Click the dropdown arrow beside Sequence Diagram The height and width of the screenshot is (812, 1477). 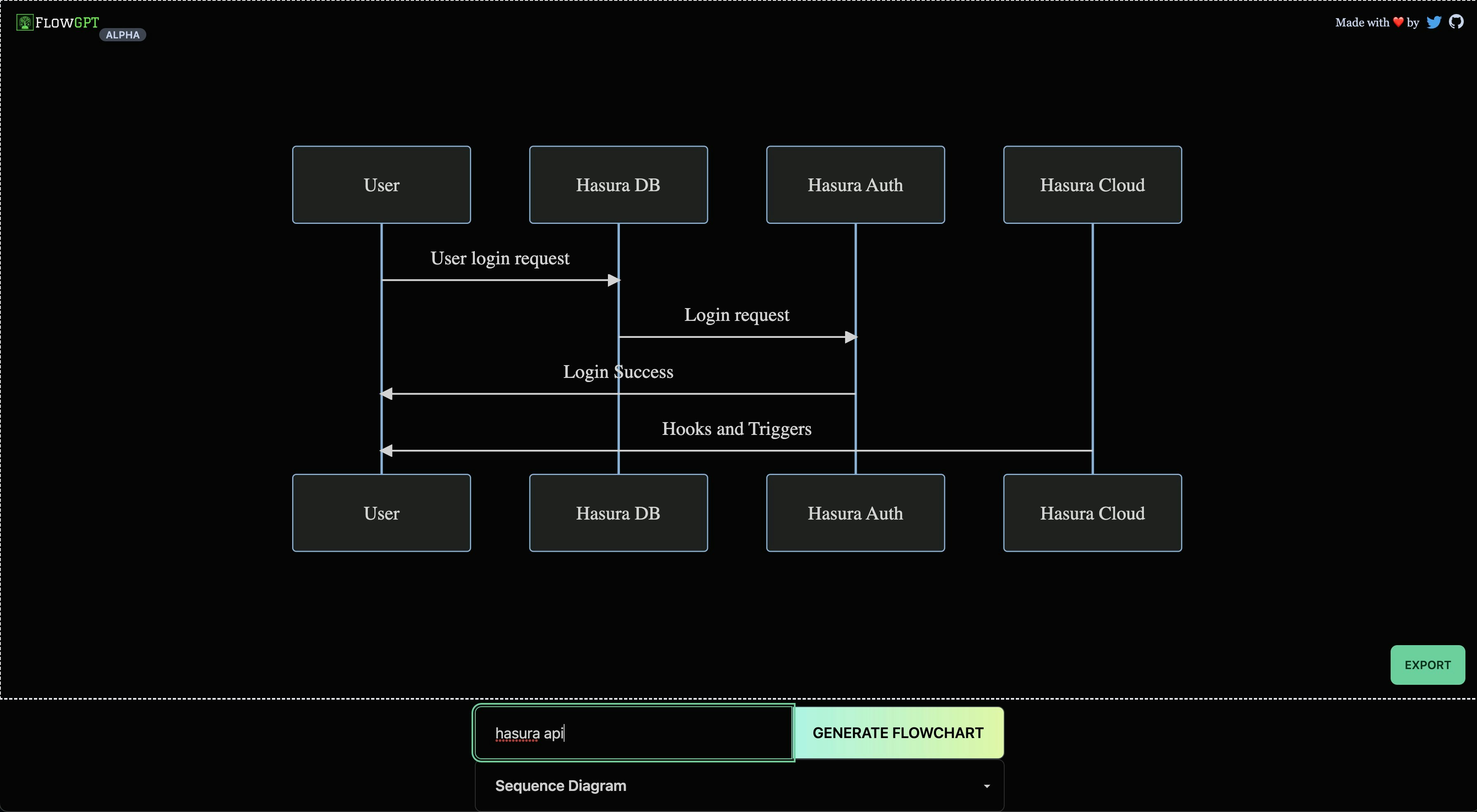tap(986, 786)
